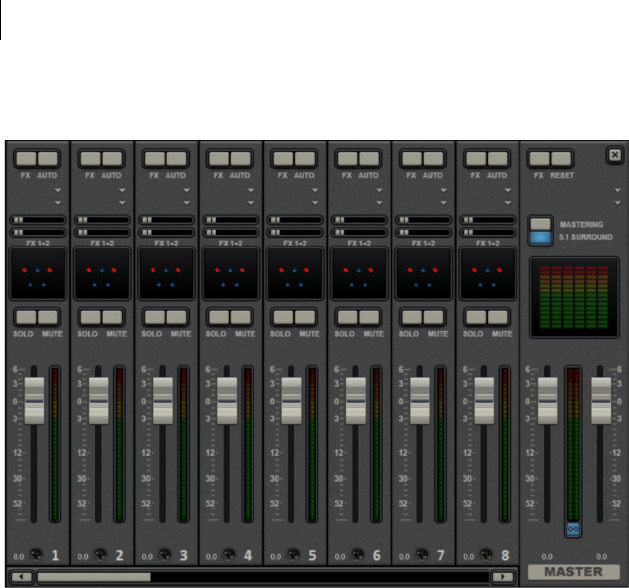The height and width of the screenshot is (588, 629).
Task: Mute track 5
Action: 305,317
